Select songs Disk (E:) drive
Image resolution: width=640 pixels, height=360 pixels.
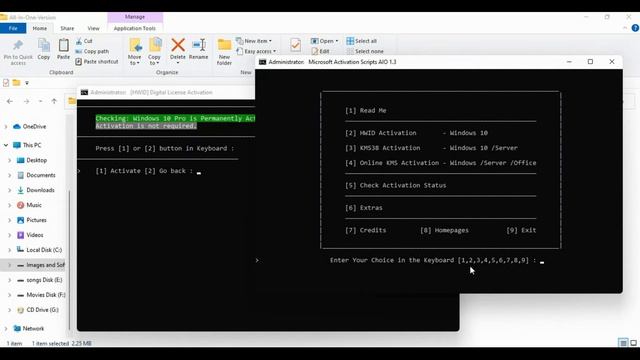pyautogui.click(x=44, y=280)
